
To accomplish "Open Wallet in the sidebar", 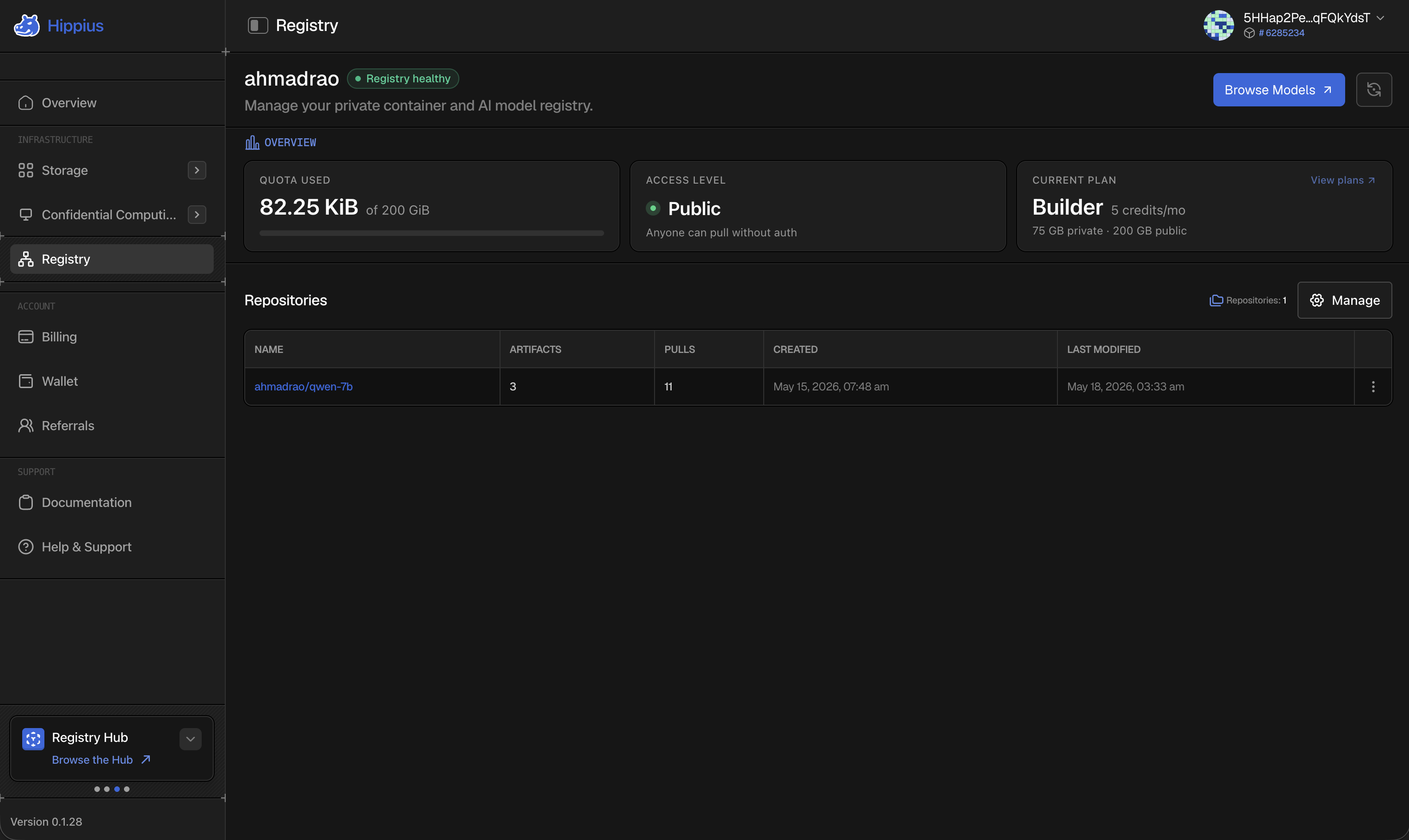I will [112, 381].
